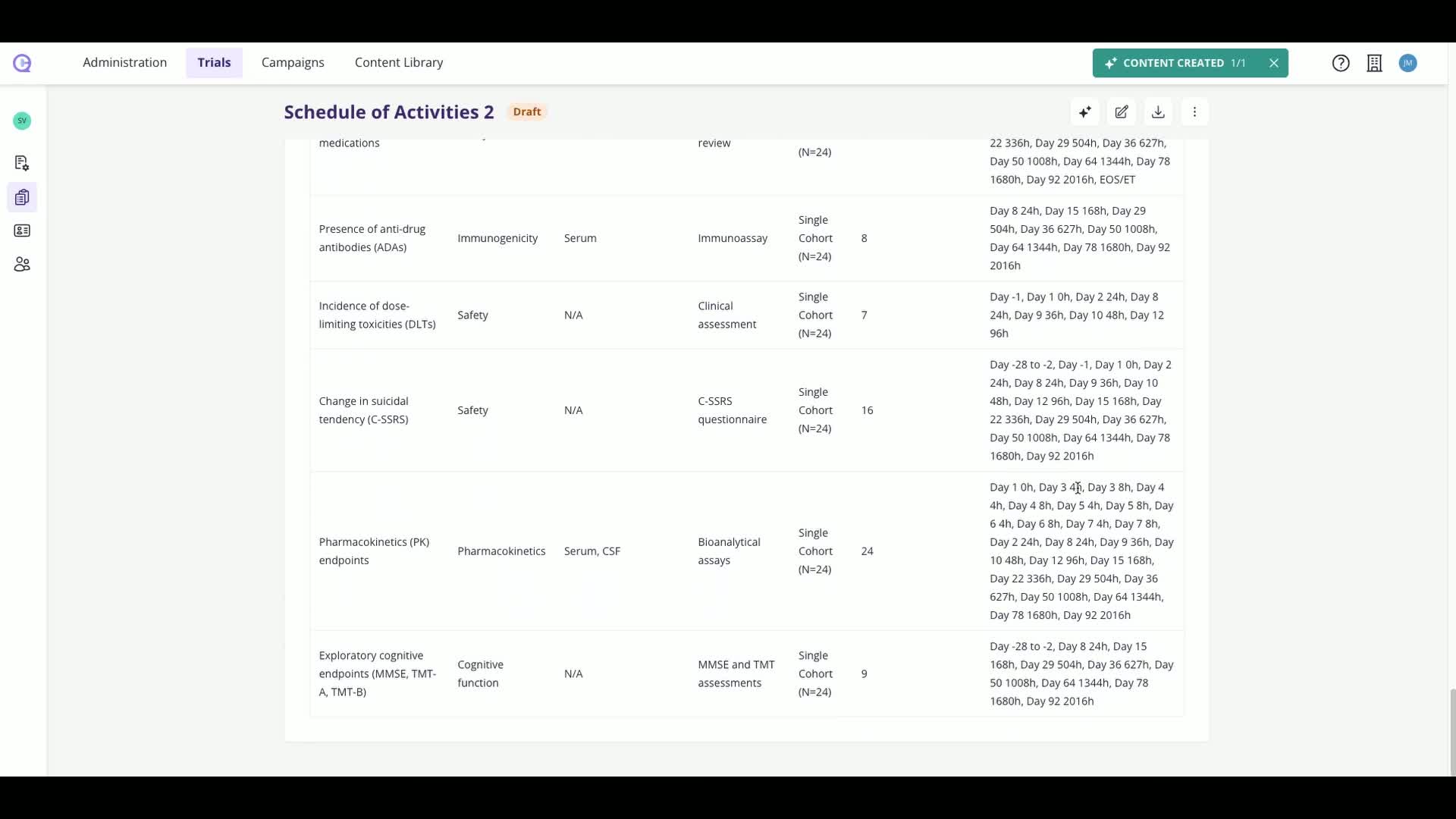Screen dimensions: 1456x819
Task: Click the app logo in top-left
Action: point(22,63)
